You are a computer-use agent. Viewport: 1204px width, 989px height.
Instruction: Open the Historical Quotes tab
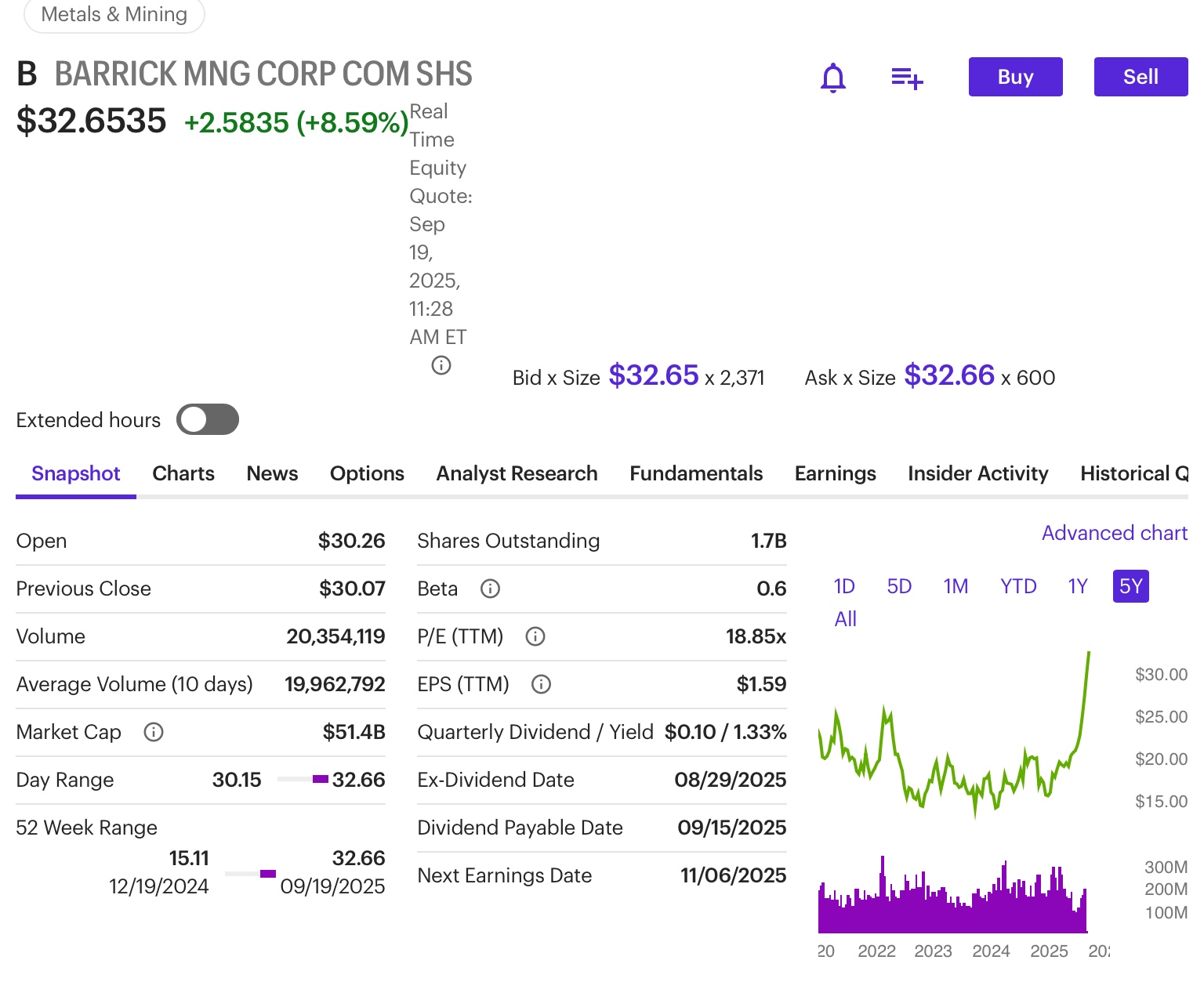[x=1134, y=473]
